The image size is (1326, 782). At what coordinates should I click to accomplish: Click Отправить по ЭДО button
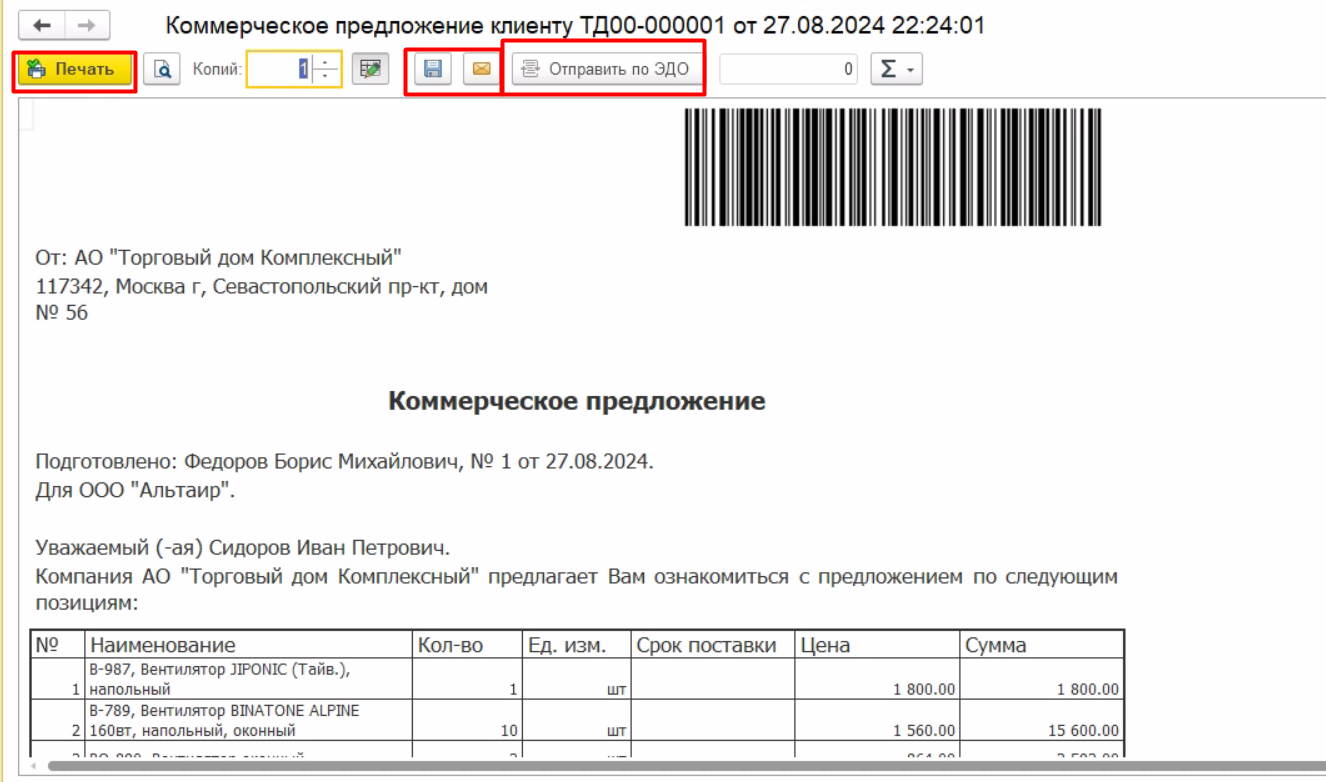[x=607, y=70]
